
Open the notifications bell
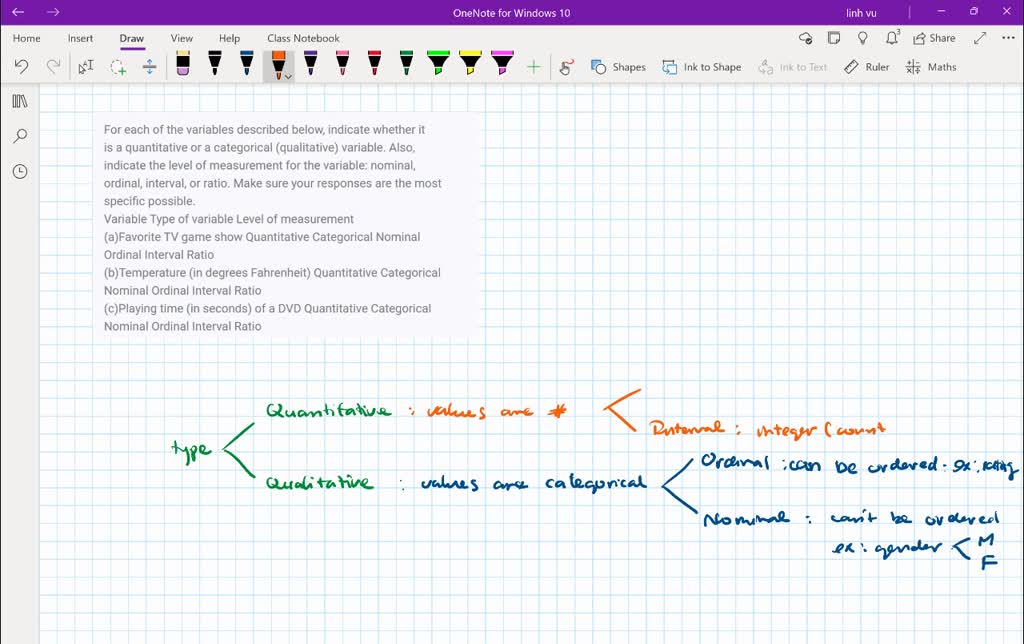point(890,37)
